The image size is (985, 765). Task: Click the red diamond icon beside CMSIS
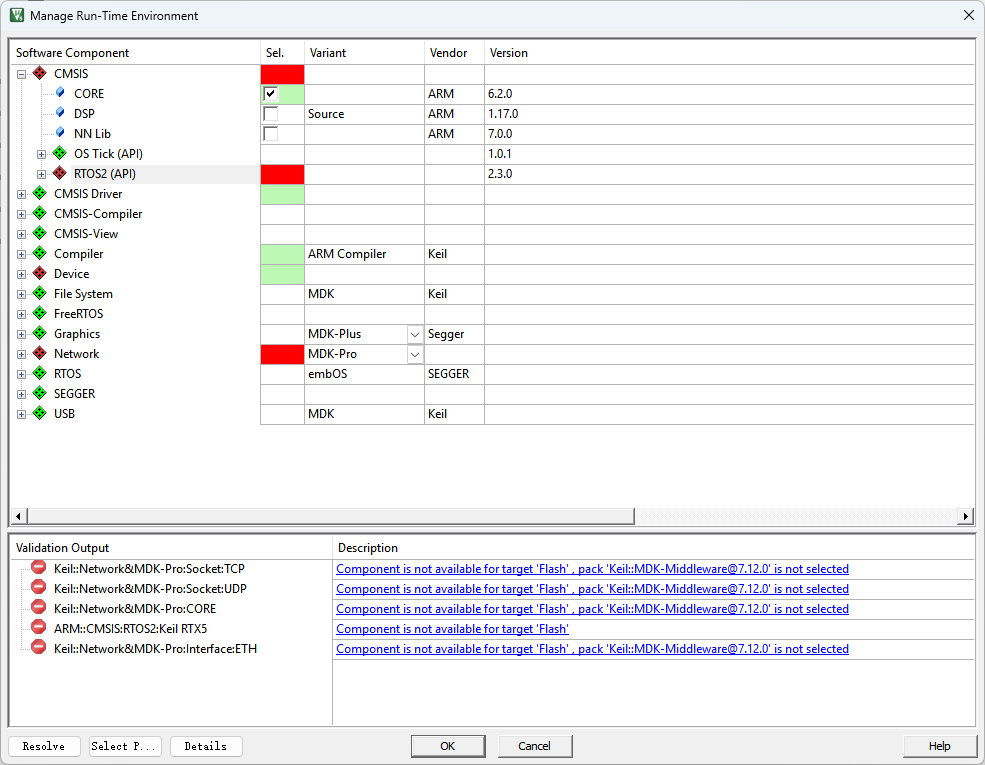40,73
